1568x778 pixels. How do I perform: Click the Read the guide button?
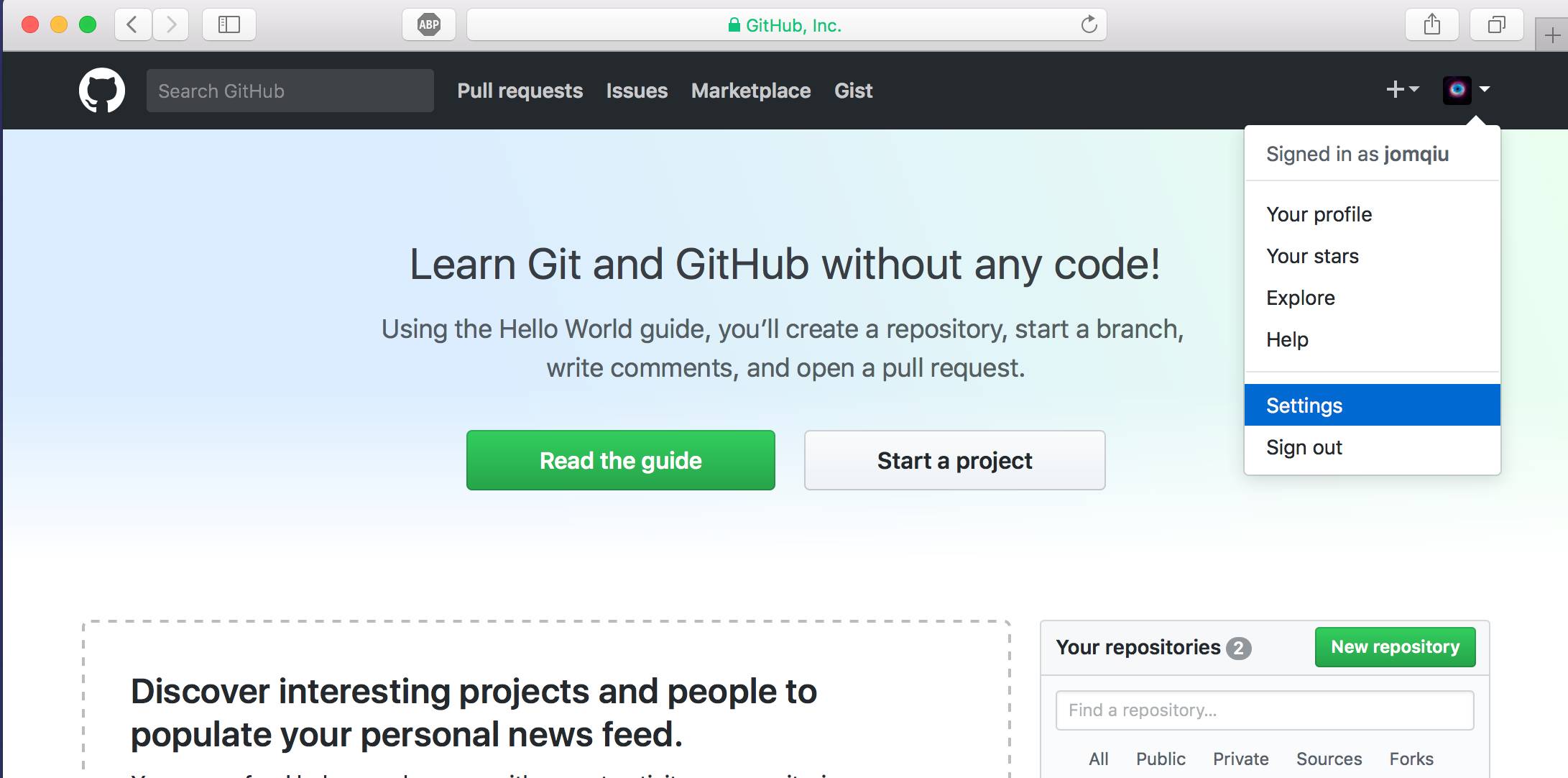point(620,460)
